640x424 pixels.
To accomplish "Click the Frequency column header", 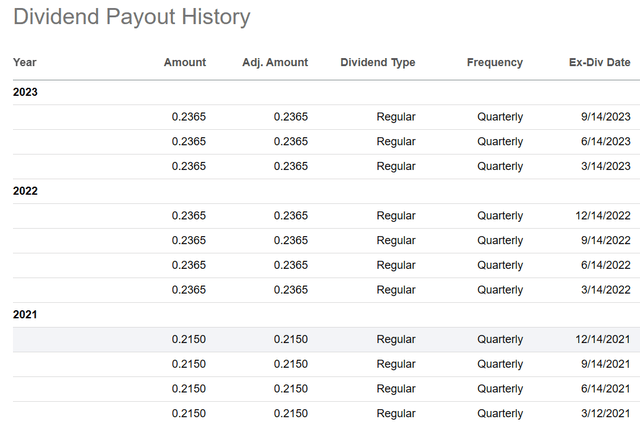I will 494,62.
